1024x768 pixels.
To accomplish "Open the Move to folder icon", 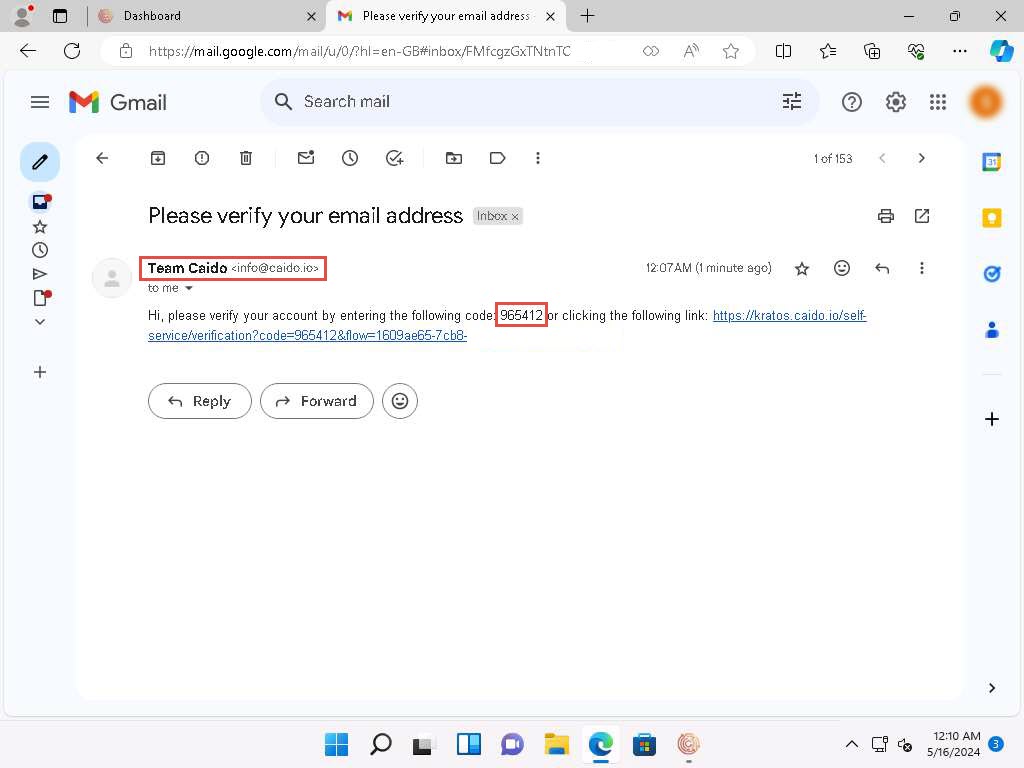I will (x=454, y=158).
